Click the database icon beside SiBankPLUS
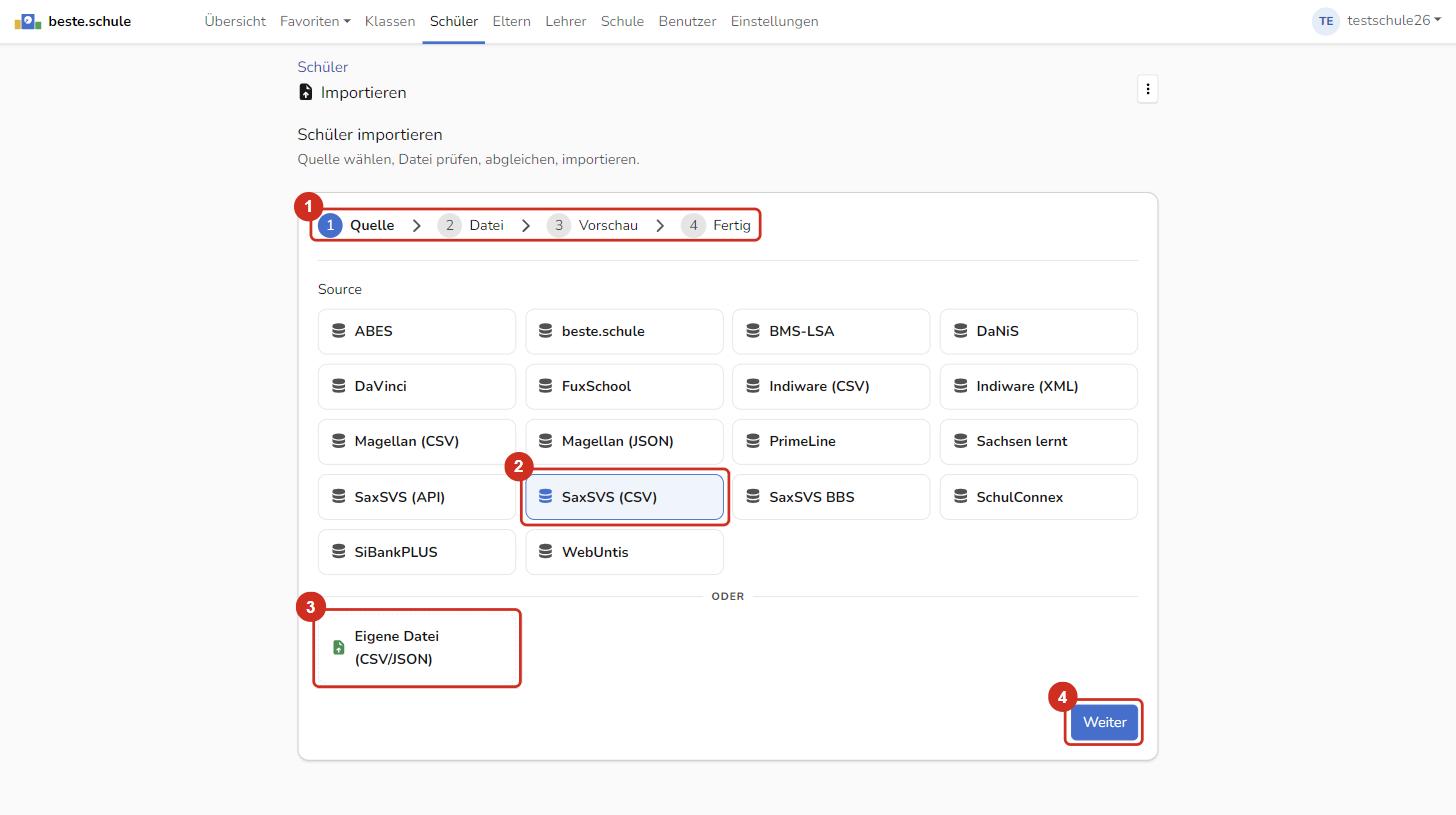 click(x=338, y=552)
